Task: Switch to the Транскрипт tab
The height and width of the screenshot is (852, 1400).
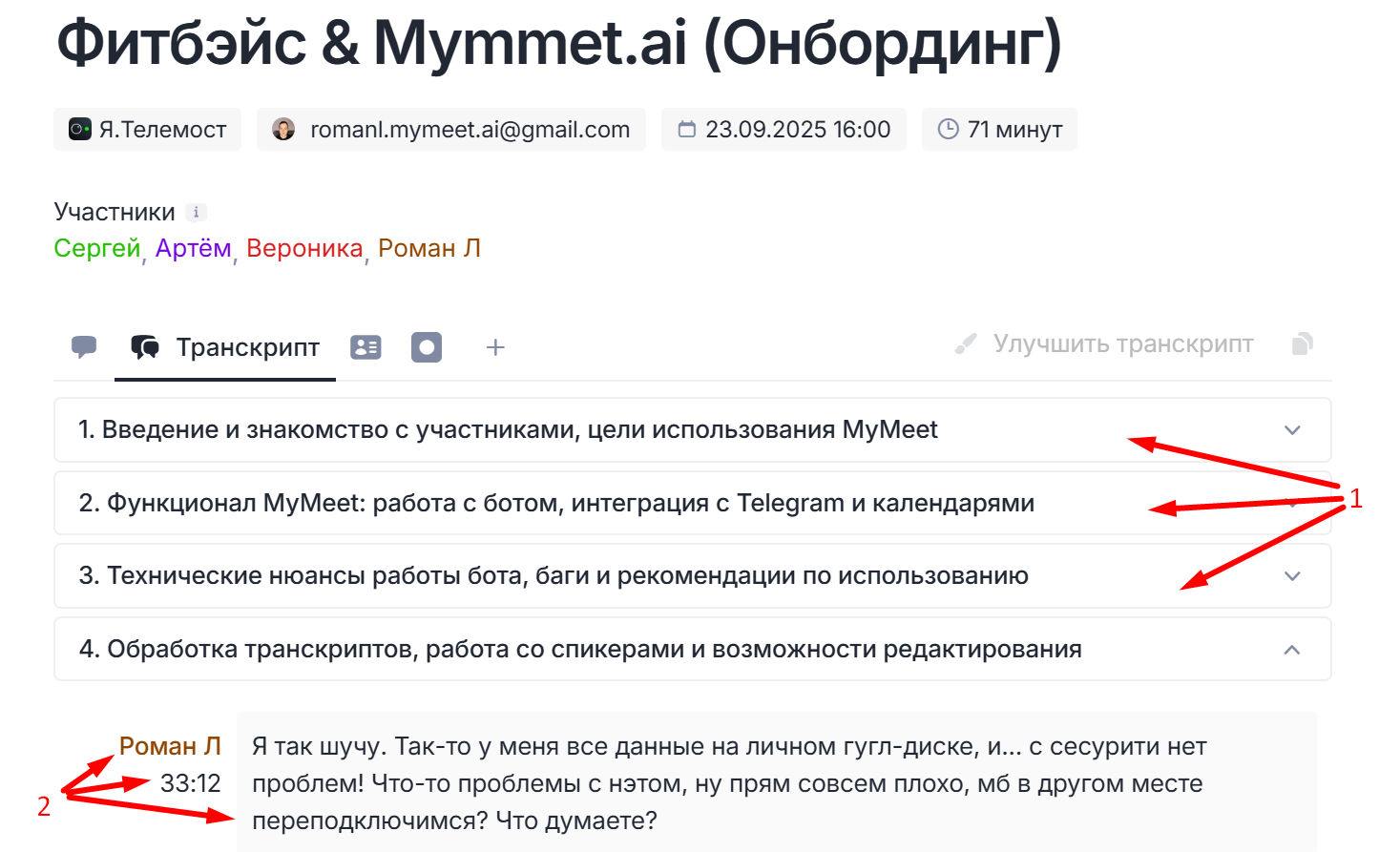Action: click(x=225, y=347)
